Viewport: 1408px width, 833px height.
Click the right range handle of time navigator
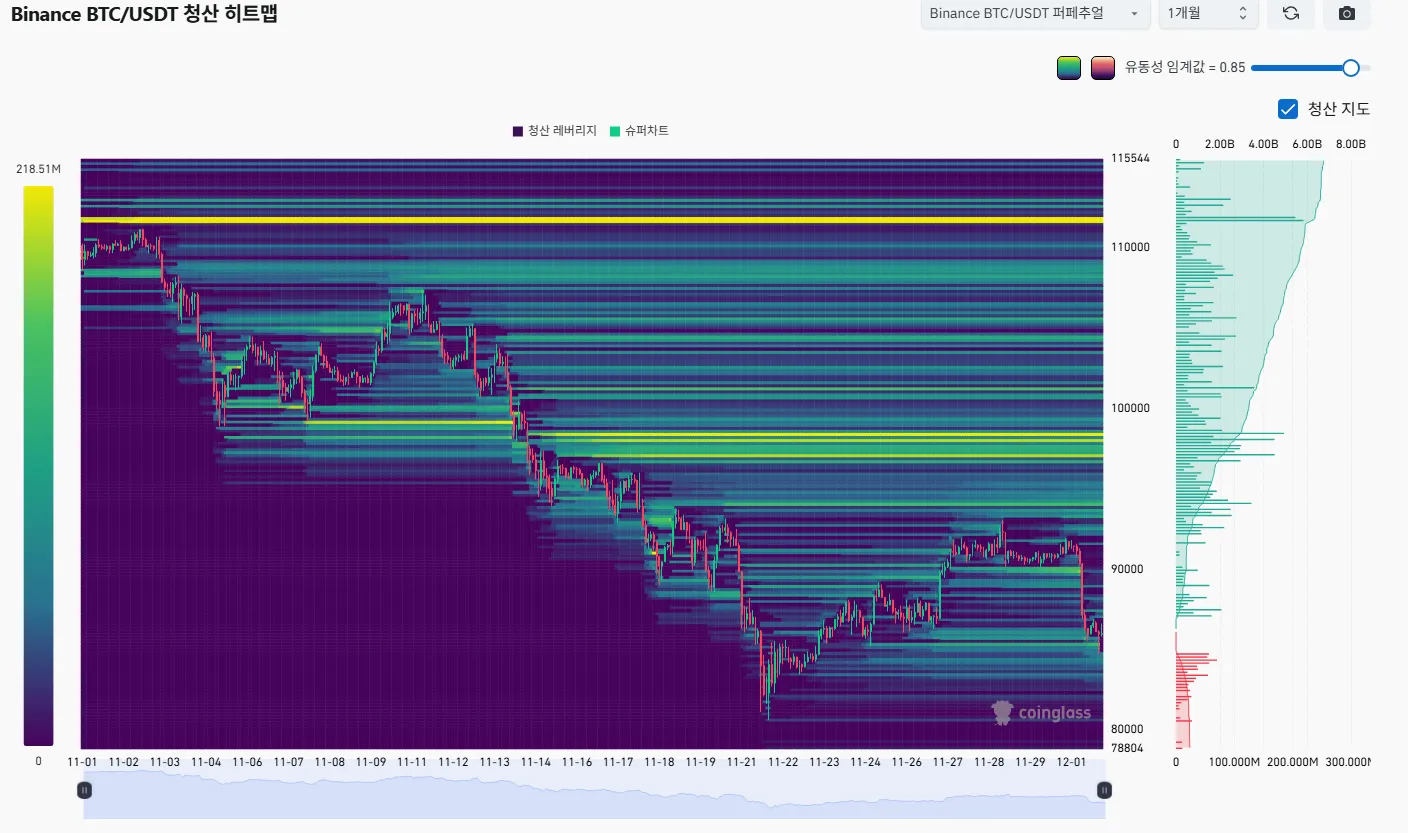click(1104, 790)
